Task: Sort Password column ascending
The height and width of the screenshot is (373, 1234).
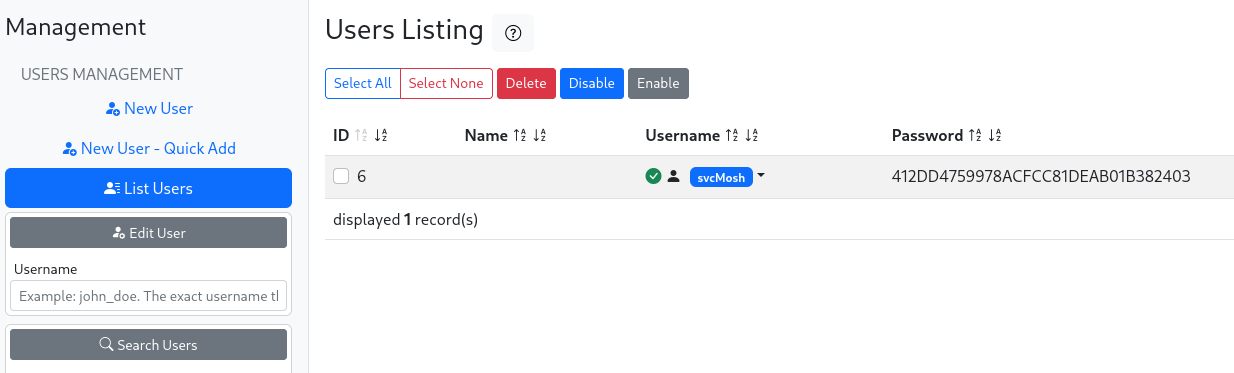Action: tap(975, 136)
